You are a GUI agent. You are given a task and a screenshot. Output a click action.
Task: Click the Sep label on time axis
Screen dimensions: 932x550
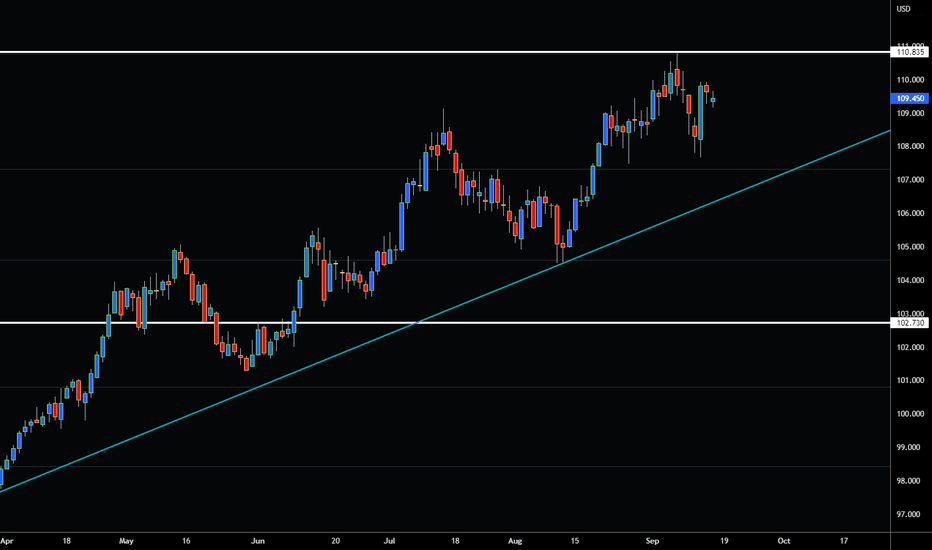[x=653, y=541]
